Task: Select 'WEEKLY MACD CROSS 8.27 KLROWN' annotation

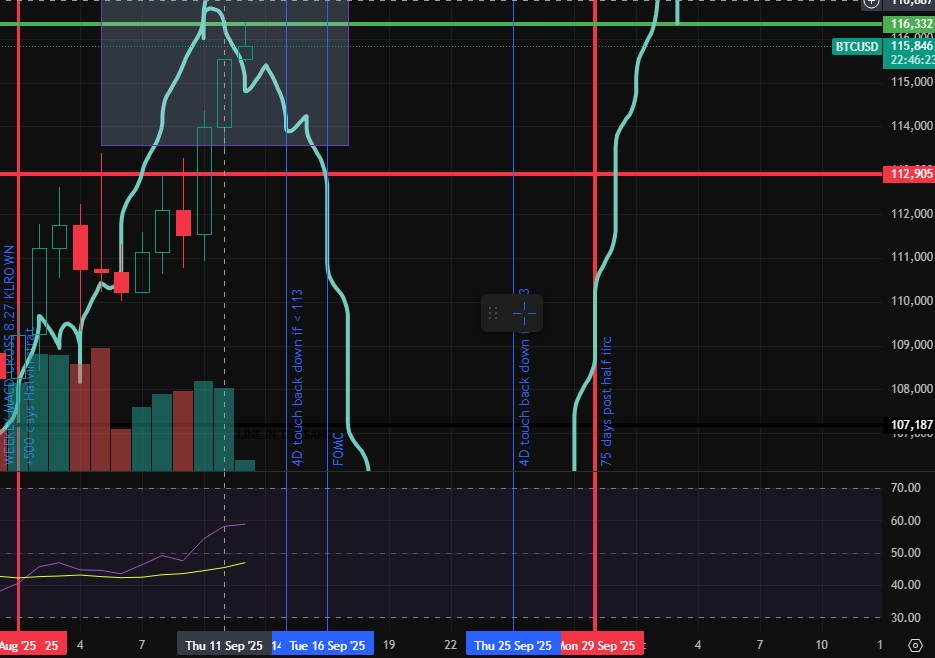Action: [x=9, y=355]
